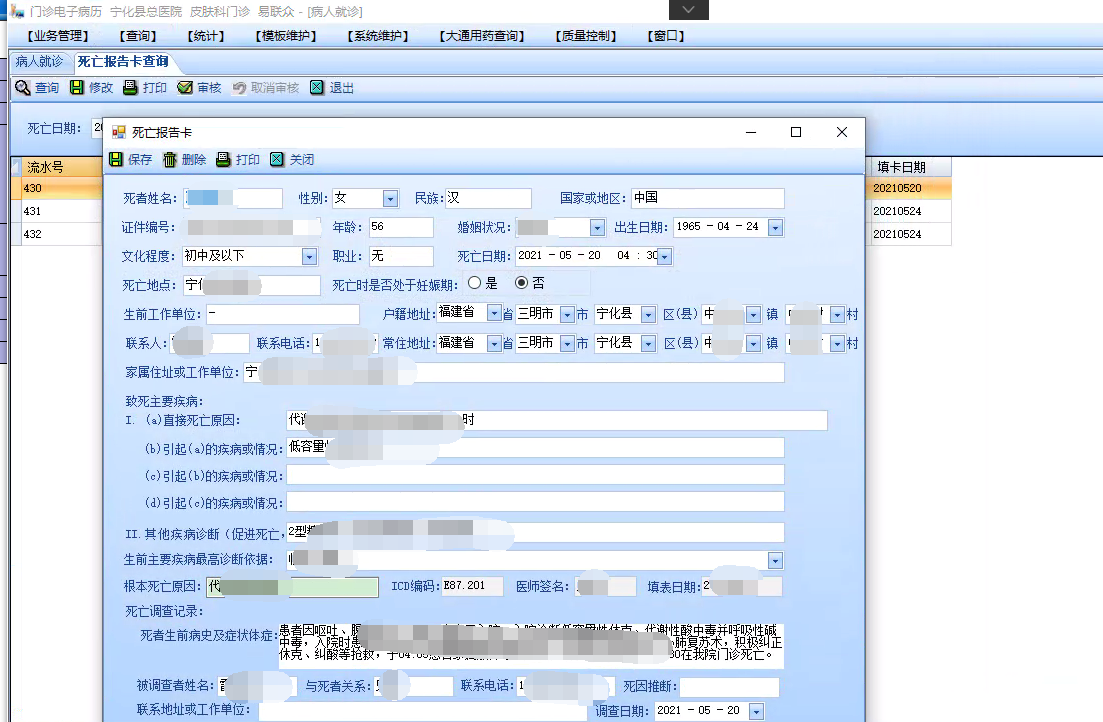Open 常住地址 county dropdown 宁化县
Screen dimensions: 1103x722
pyautogui.click(x=649, y=343)
